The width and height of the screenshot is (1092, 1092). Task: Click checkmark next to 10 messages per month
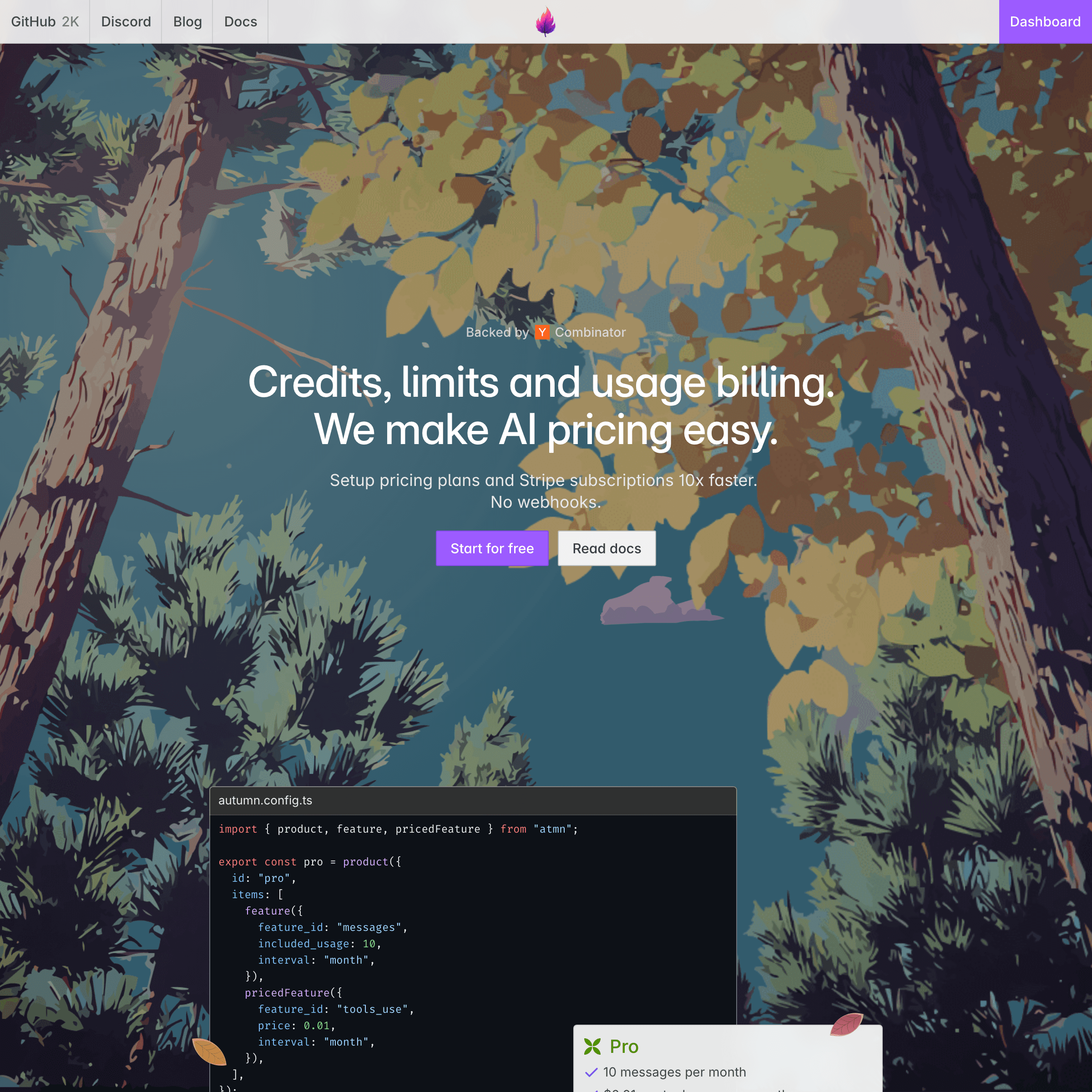pyautogui.click(x=591, y=1072)
